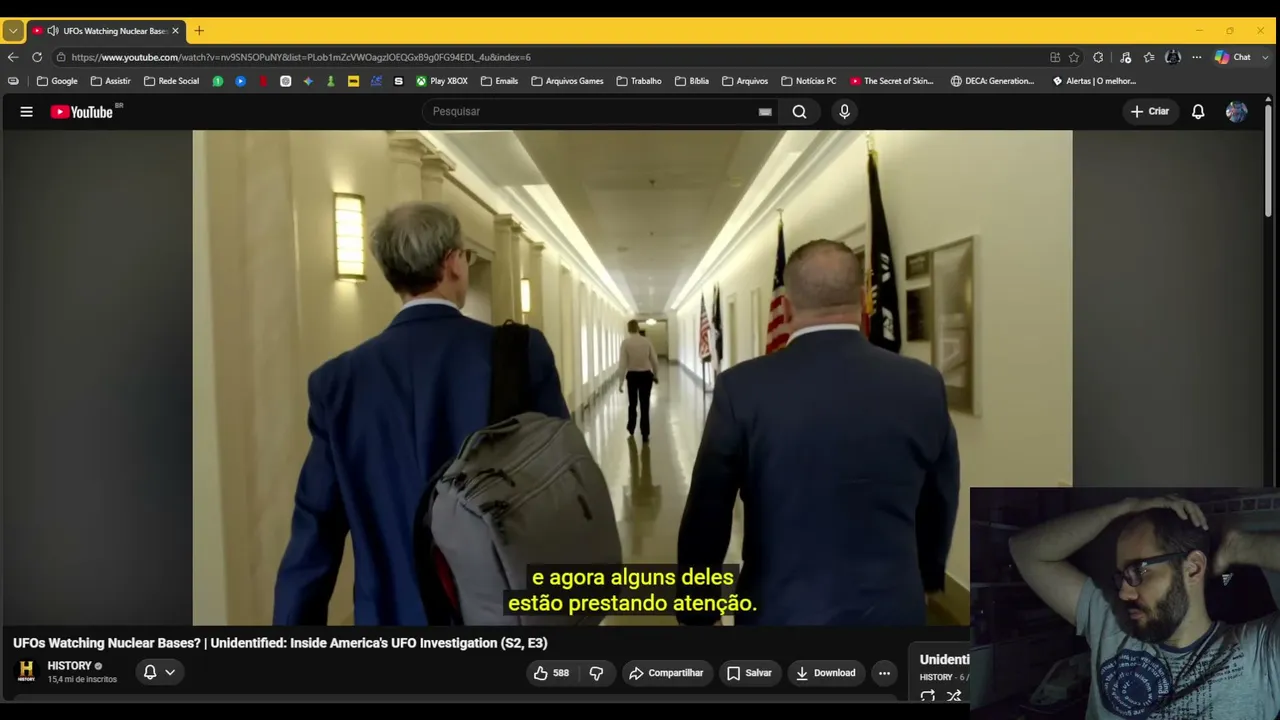This screenshot has width=1280, height=720.
Task: Open browser settings and more menu
Action: [x=1196, y=57]
